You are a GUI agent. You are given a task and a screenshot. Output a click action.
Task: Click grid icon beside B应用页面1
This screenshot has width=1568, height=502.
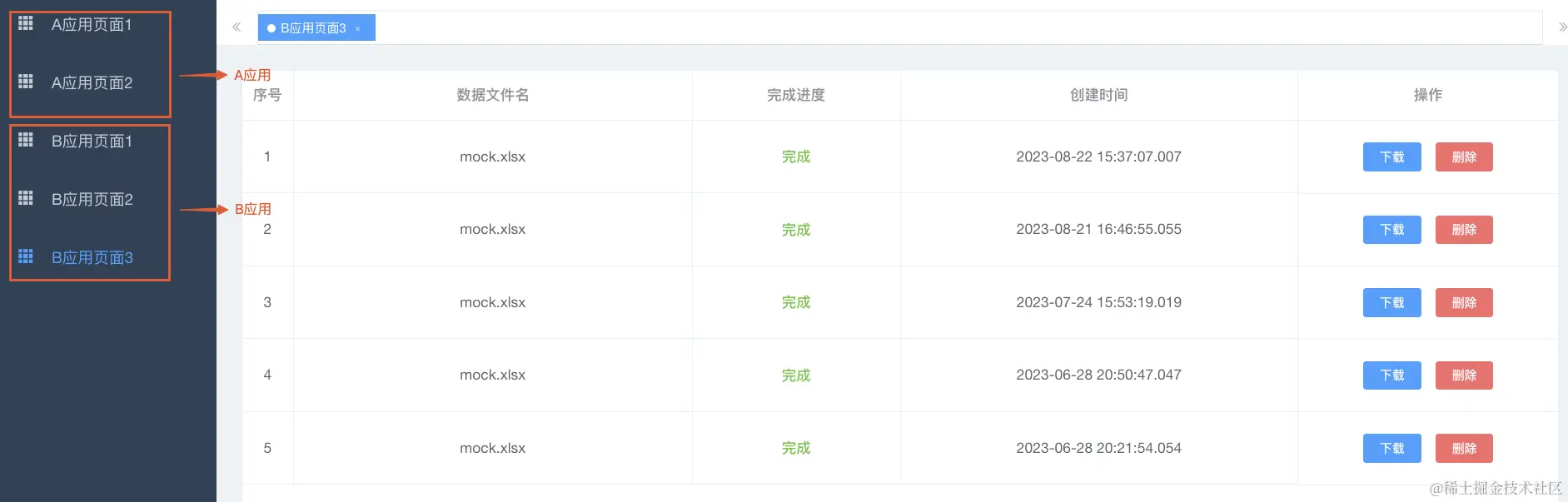tap(26, 140)
